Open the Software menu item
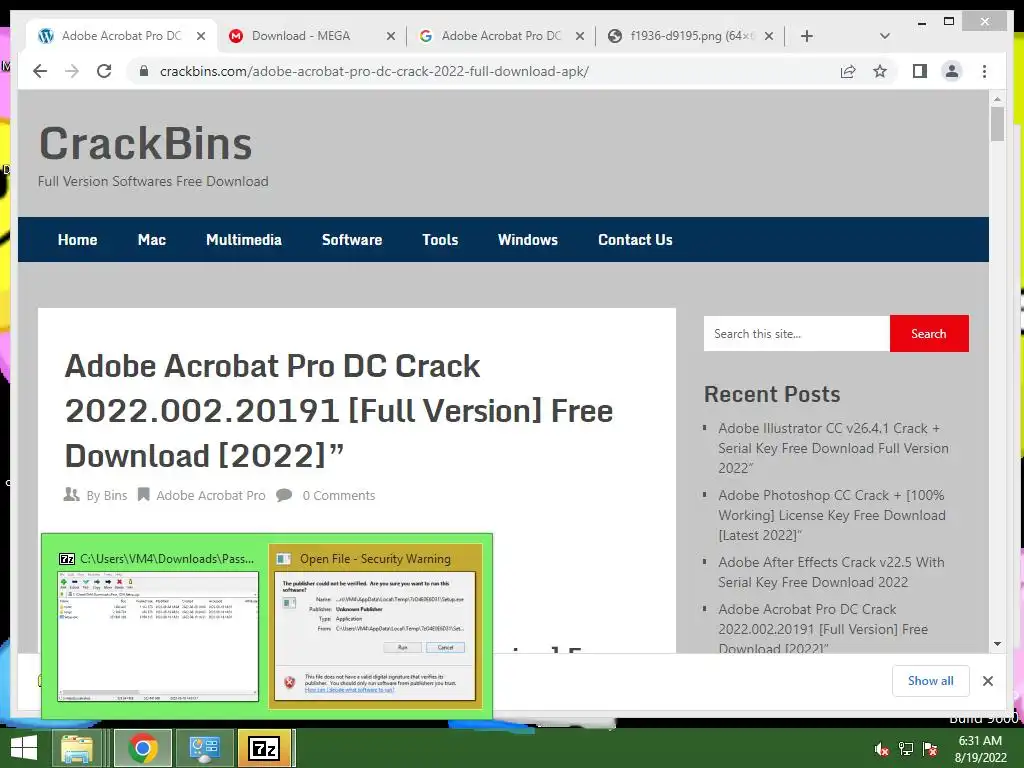 (352, 240)
